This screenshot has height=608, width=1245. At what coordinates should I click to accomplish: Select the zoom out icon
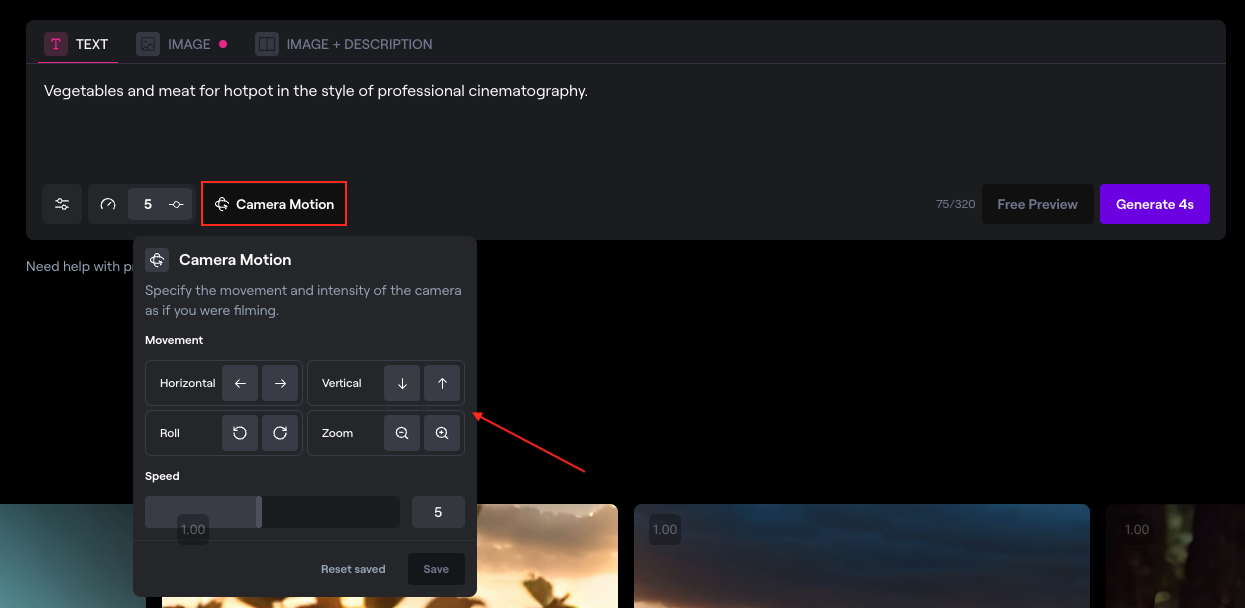click(402, 433)
